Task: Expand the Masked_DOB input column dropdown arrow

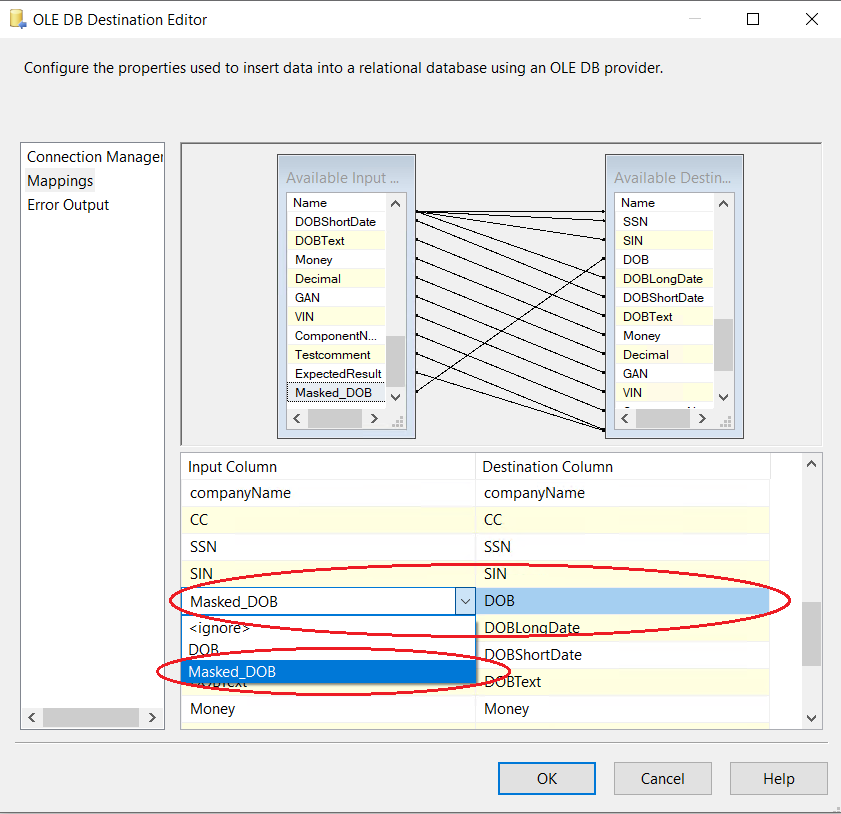Action: click(x=464, y=601)
